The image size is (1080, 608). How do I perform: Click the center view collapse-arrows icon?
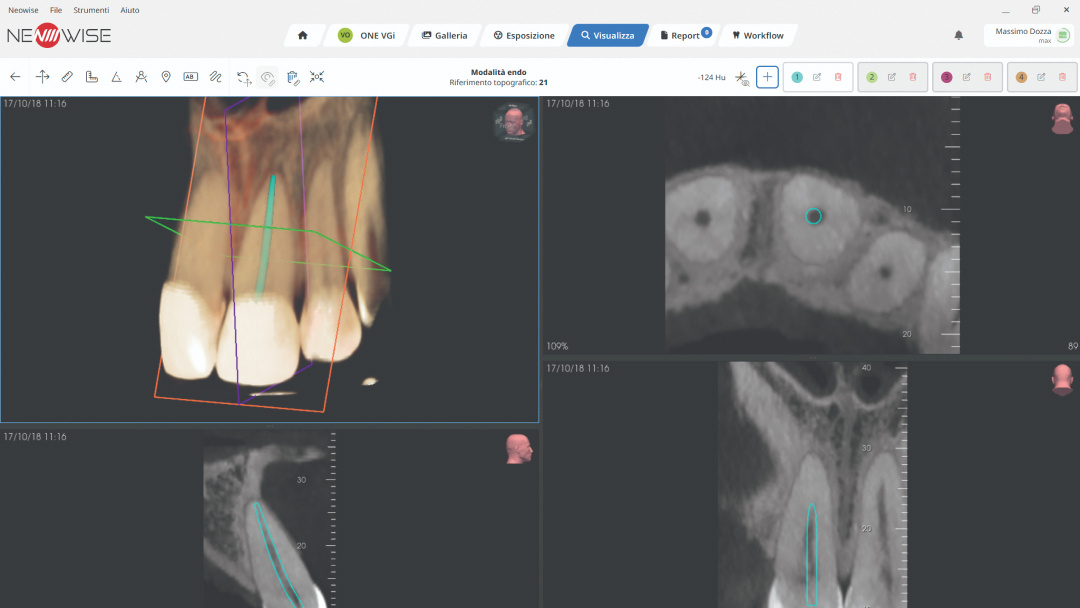point(317,77)
